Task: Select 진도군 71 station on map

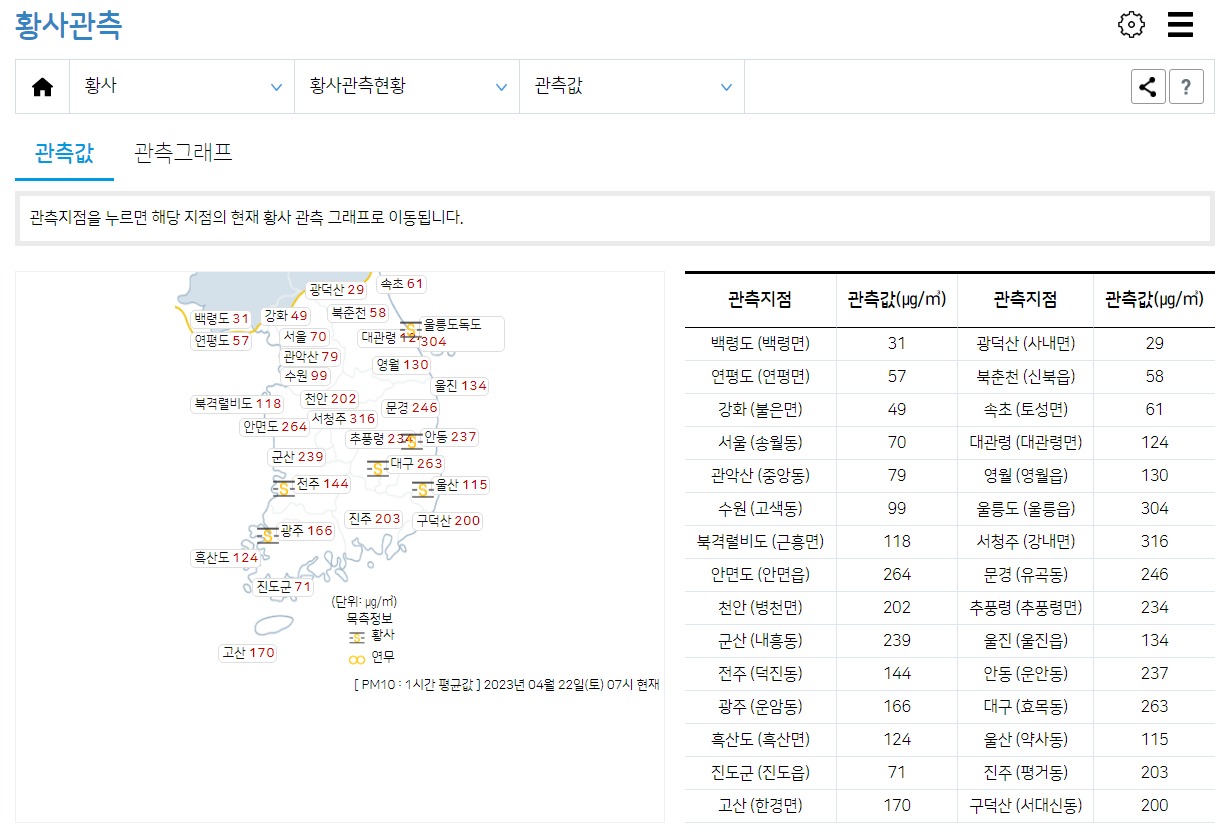Action: click(x=285, y=587)
